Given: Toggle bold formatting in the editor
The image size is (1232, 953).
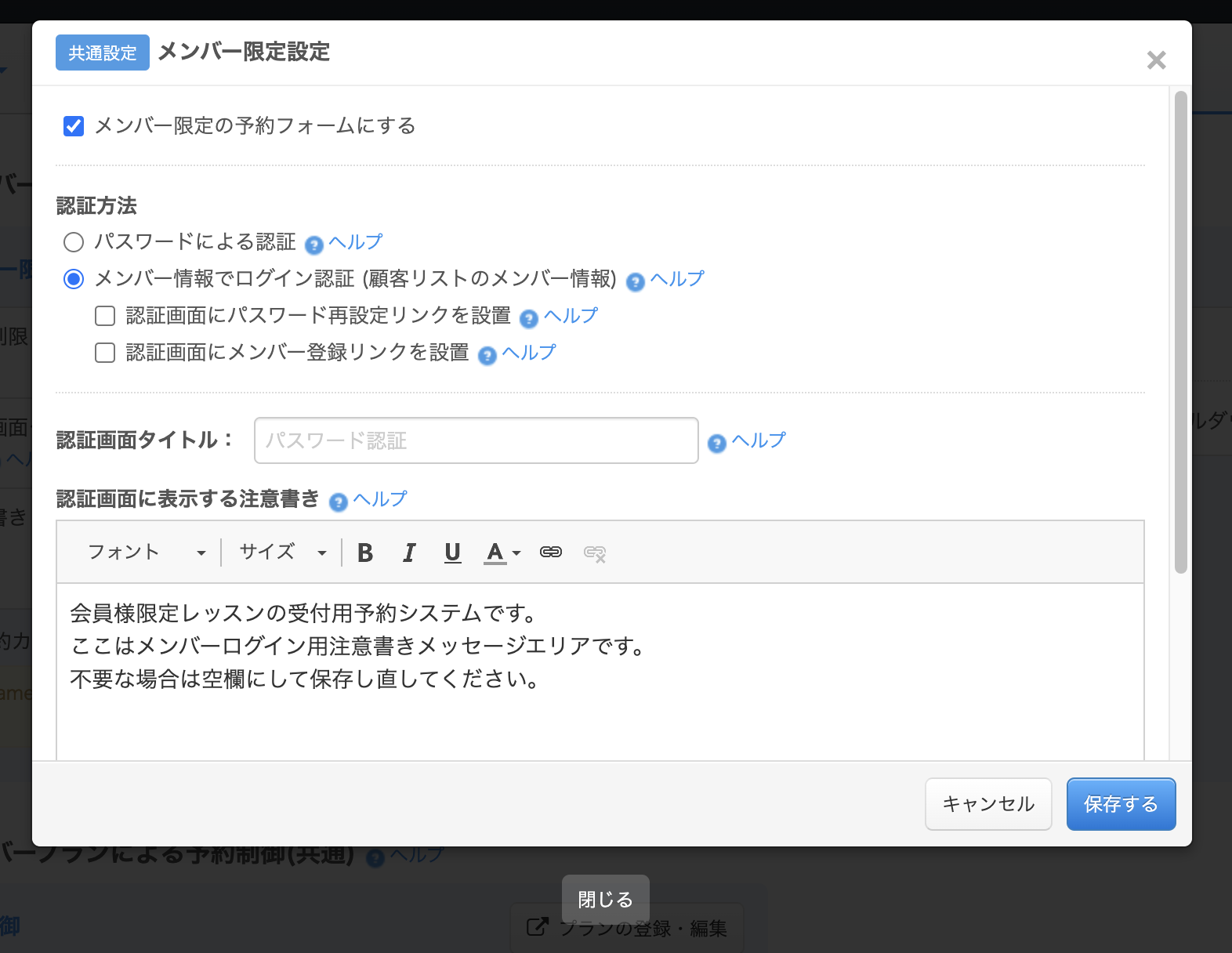Looking at the screenshot, I should (x=365, y=553).
